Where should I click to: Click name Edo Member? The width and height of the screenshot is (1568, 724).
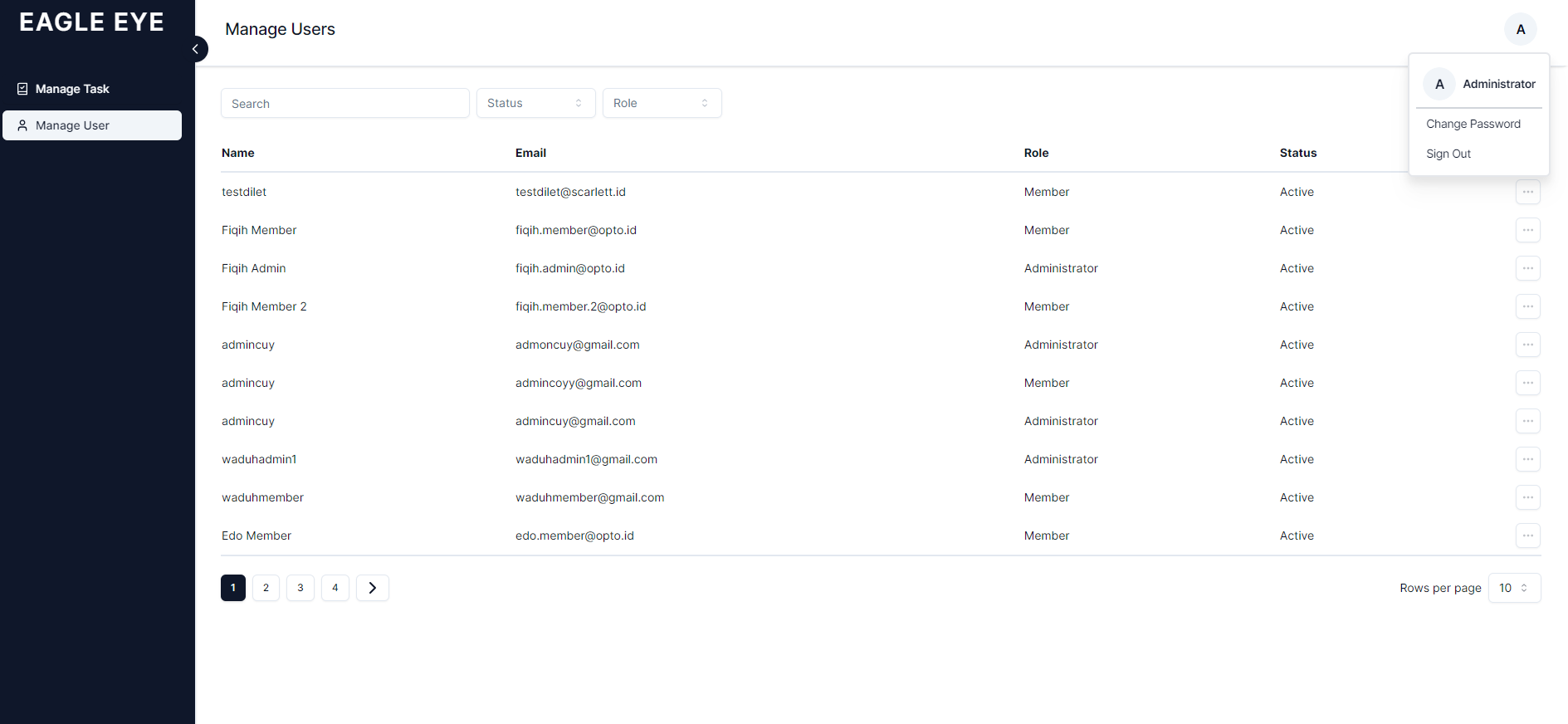[256, 536]
